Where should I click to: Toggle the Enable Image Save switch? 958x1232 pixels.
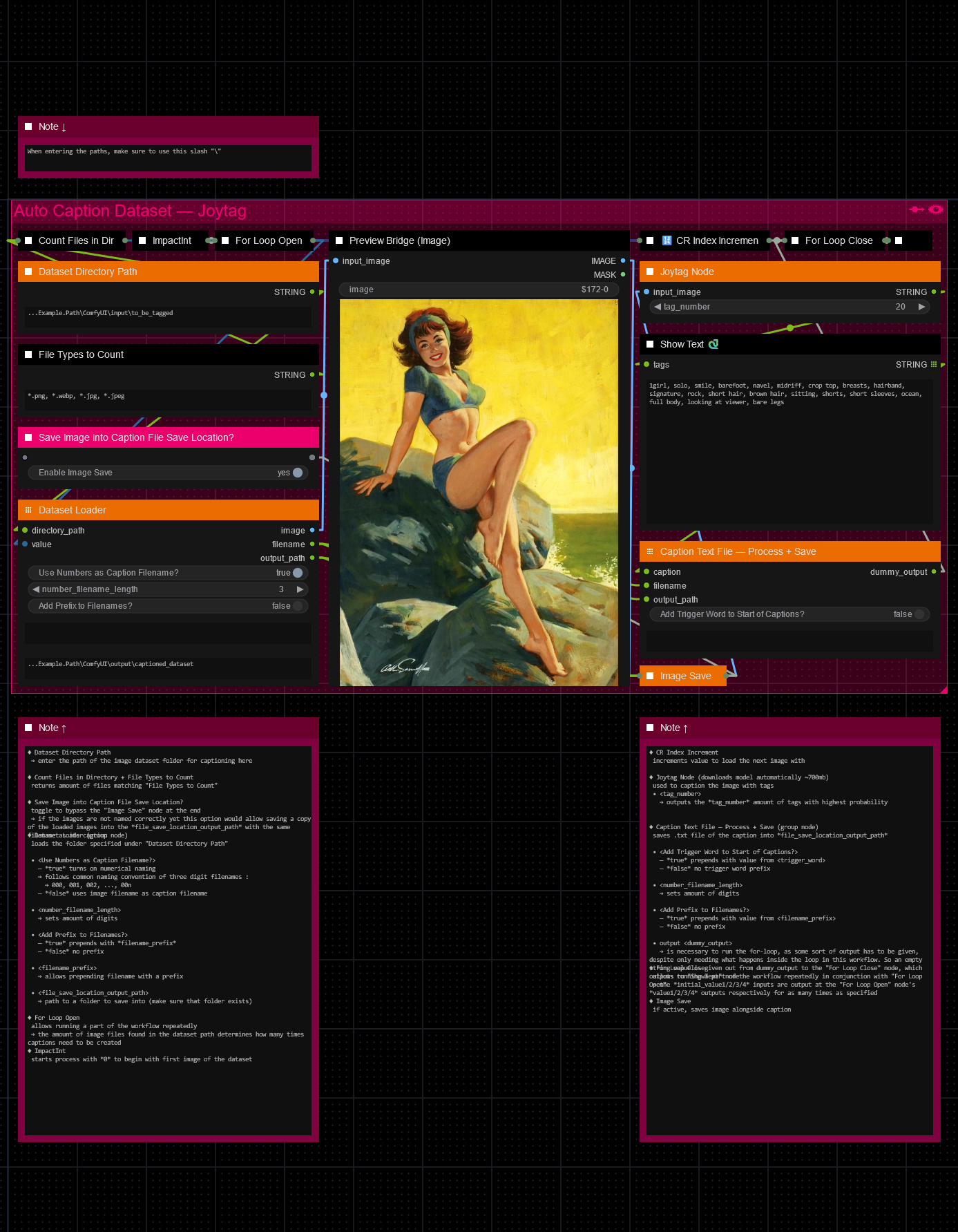(x=298, y=473)
